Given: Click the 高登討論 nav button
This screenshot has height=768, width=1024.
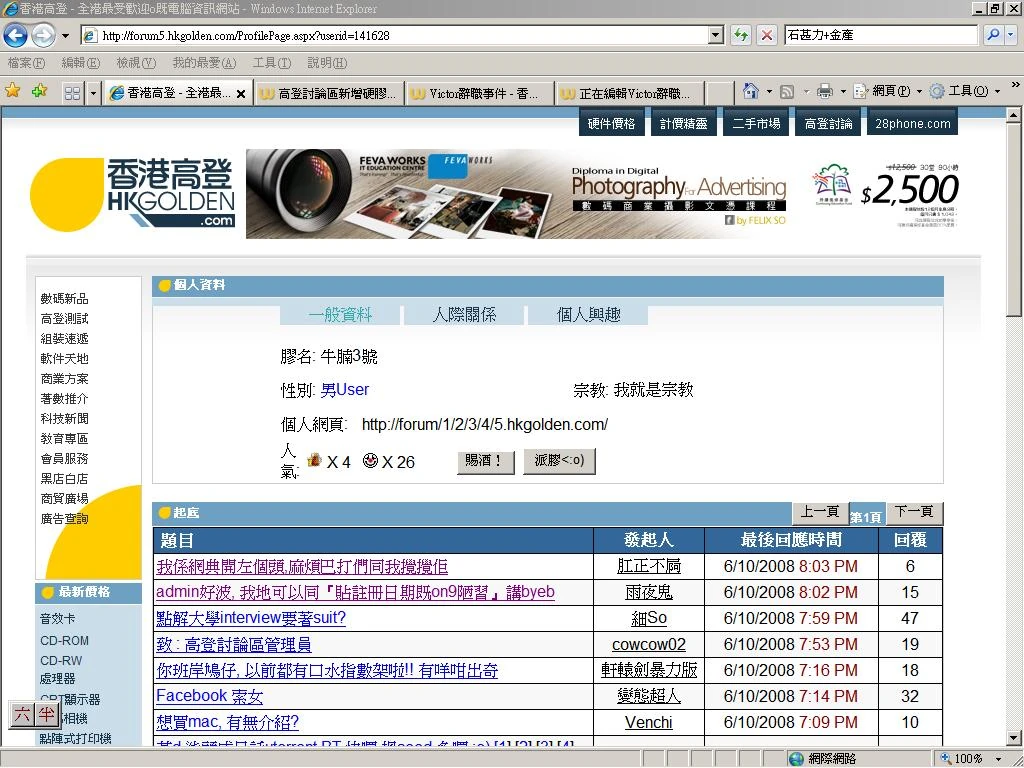Looking at the screenshot, I should point(828,123).
